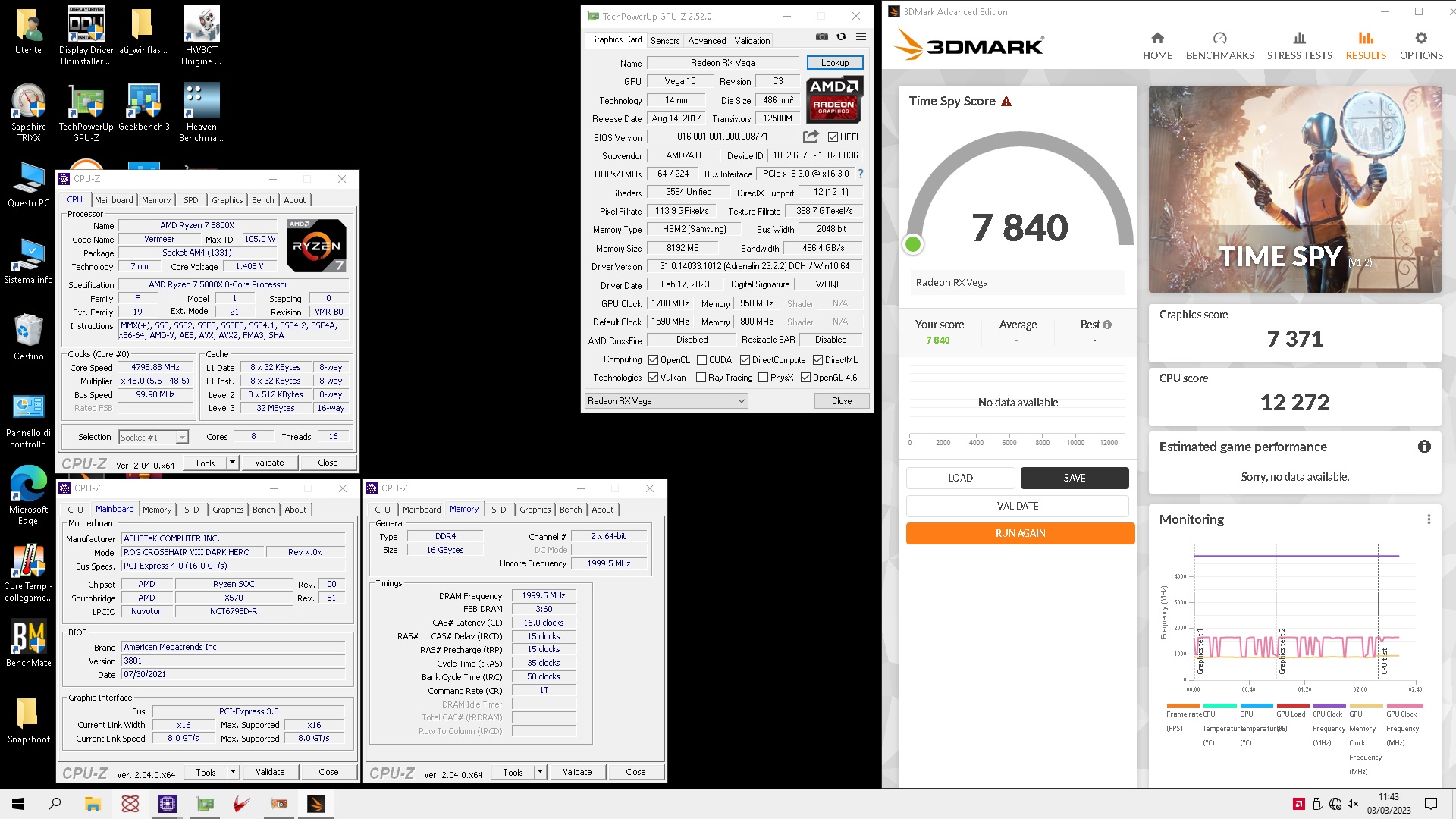The image size is (1456, 819).
Task: Toggle the Ray Tracing checkbox
Action: click(x=701, y=378)
